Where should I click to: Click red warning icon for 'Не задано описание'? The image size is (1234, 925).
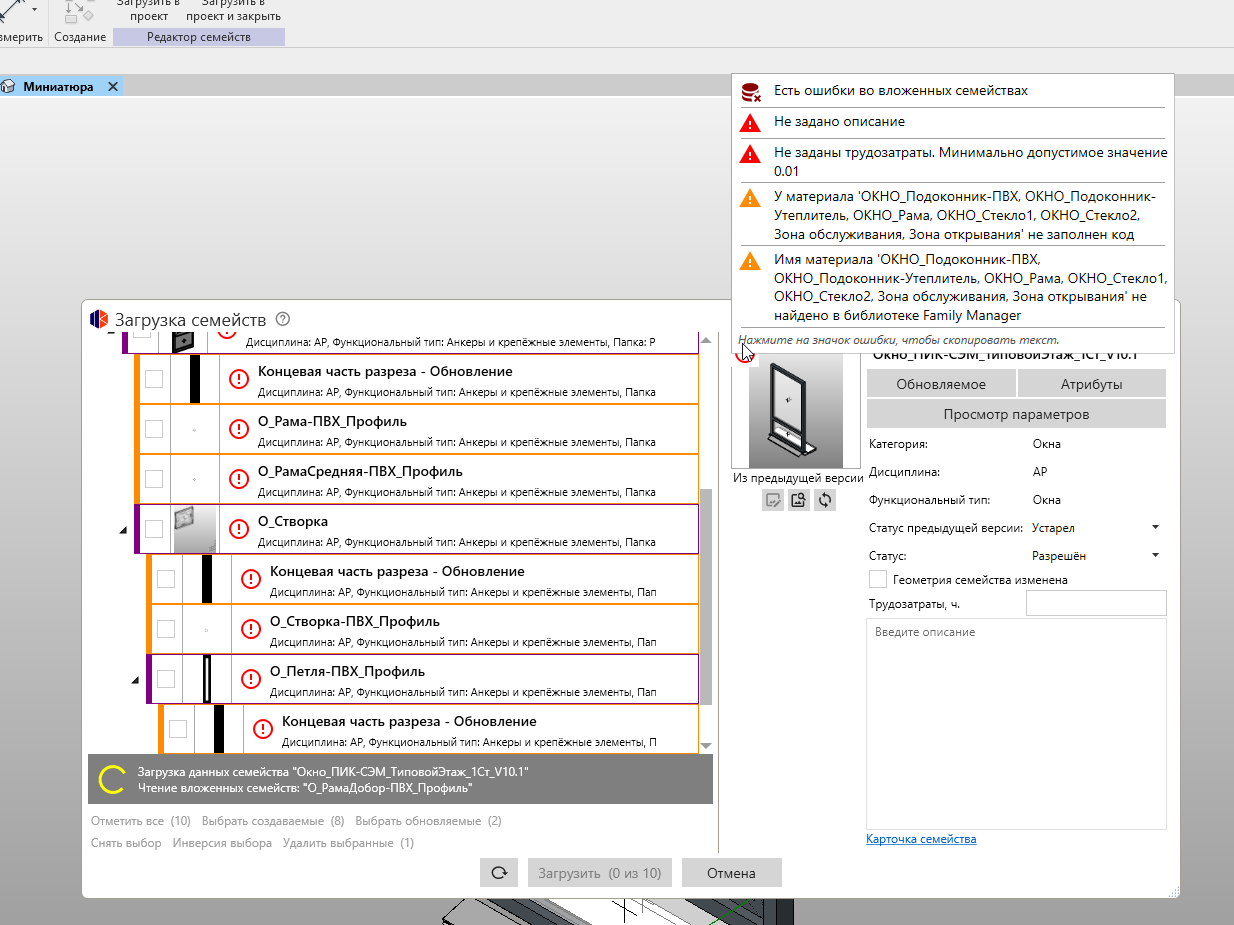750,123
